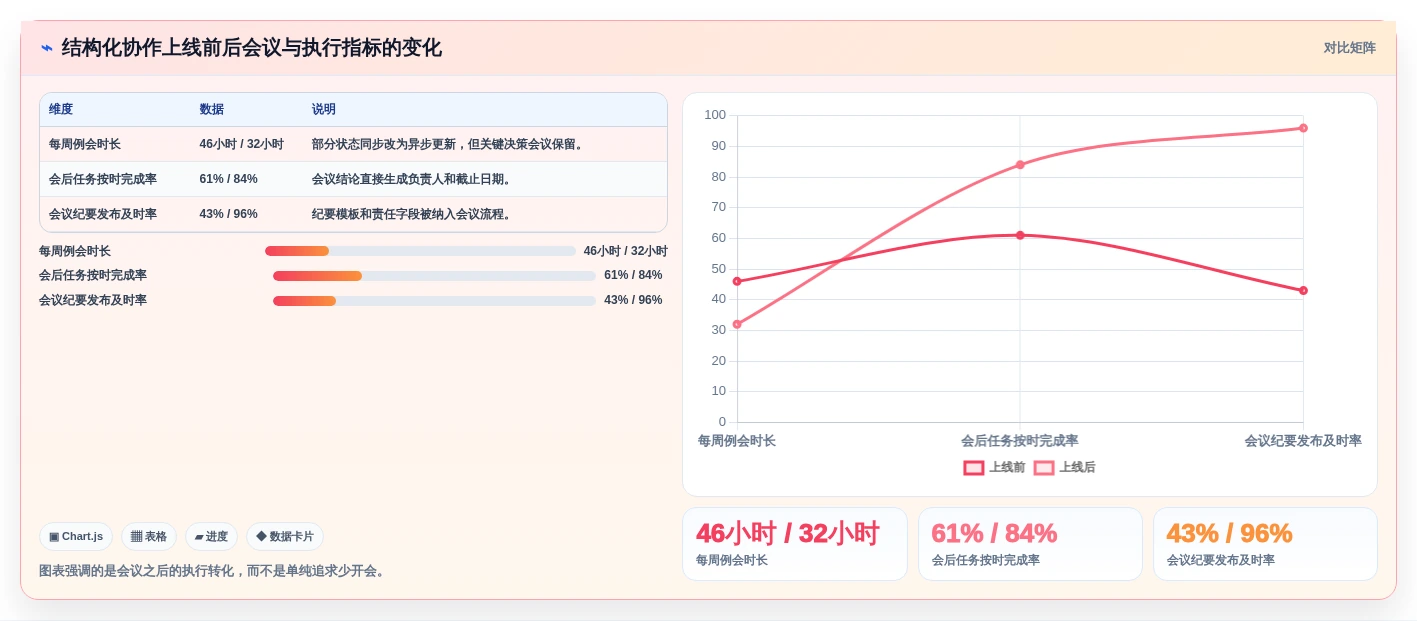Screen dimensions: 1417x621
Task: Click the progress label 61% / 84%
Action: pos(633,275)
